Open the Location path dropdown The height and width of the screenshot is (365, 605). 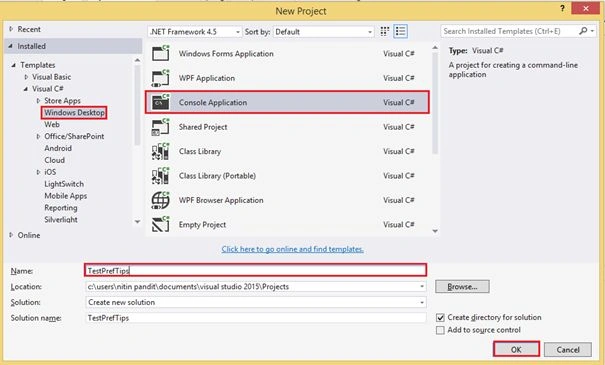(x=422, y=287)
